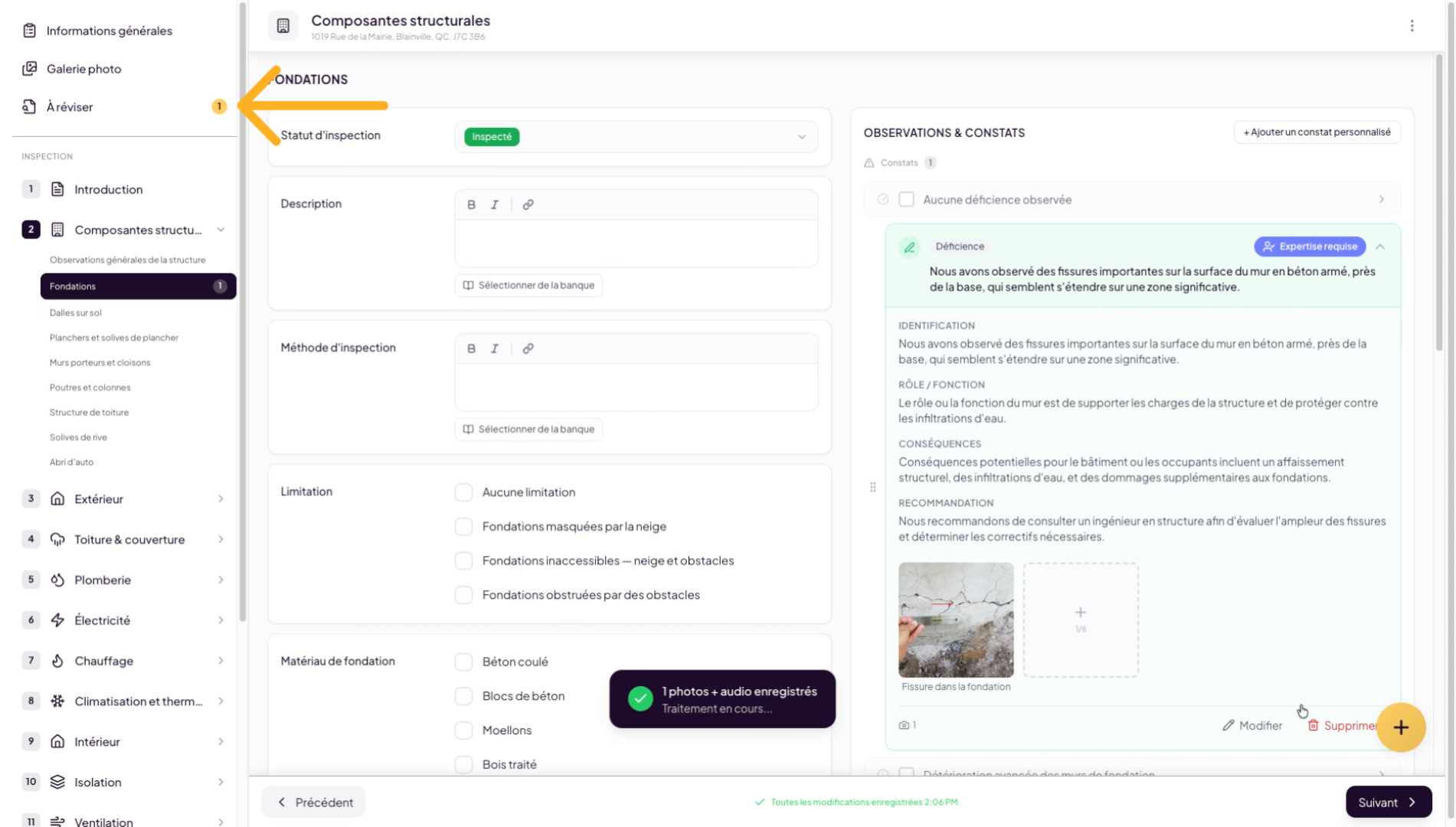Click the drag handle beside the deficiency card
The height and width of the screenshot is (827, 1456).
(x=872, y=487)
